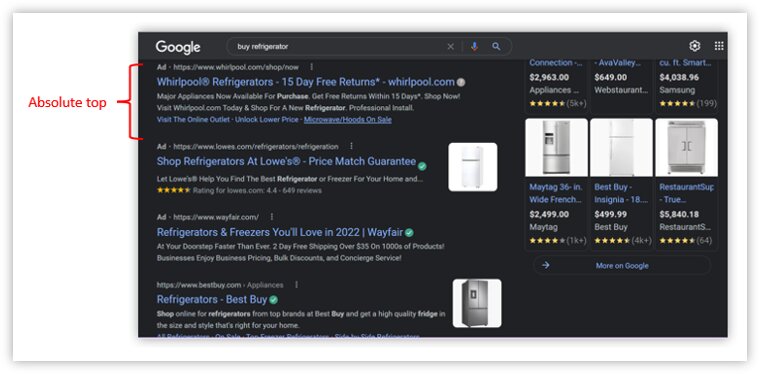
Task: Click the arrow icon in More on Google
Action: click(x=546, y=265)
